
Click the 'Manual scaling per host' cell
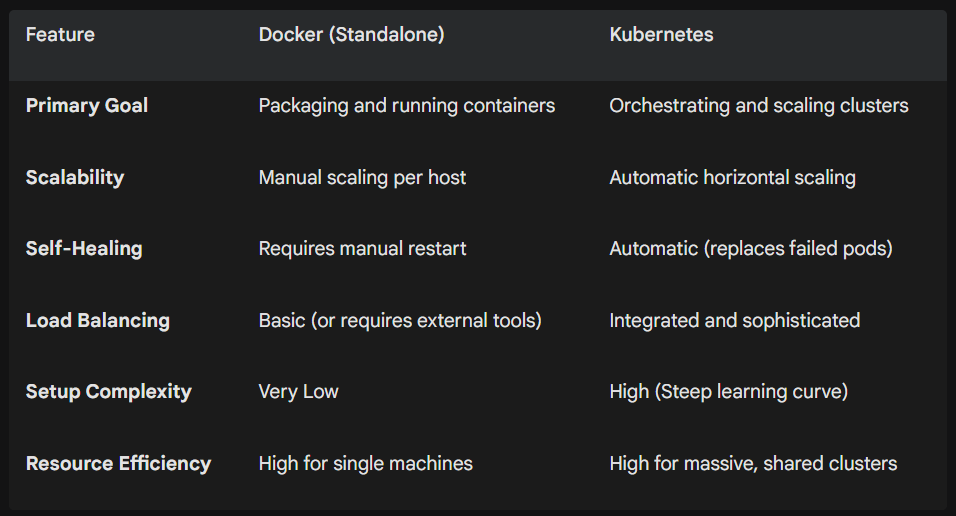[x=362, y=178]
